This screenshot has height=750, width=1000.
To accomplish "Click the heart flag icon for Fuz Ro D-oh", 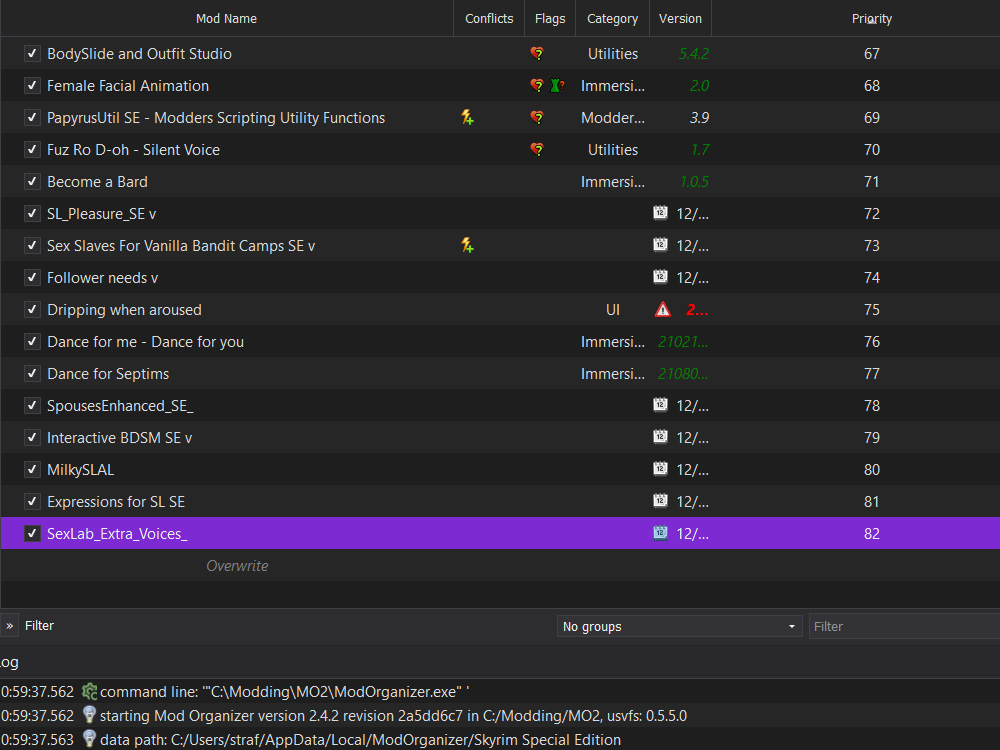I will click(x=538, y=149).
